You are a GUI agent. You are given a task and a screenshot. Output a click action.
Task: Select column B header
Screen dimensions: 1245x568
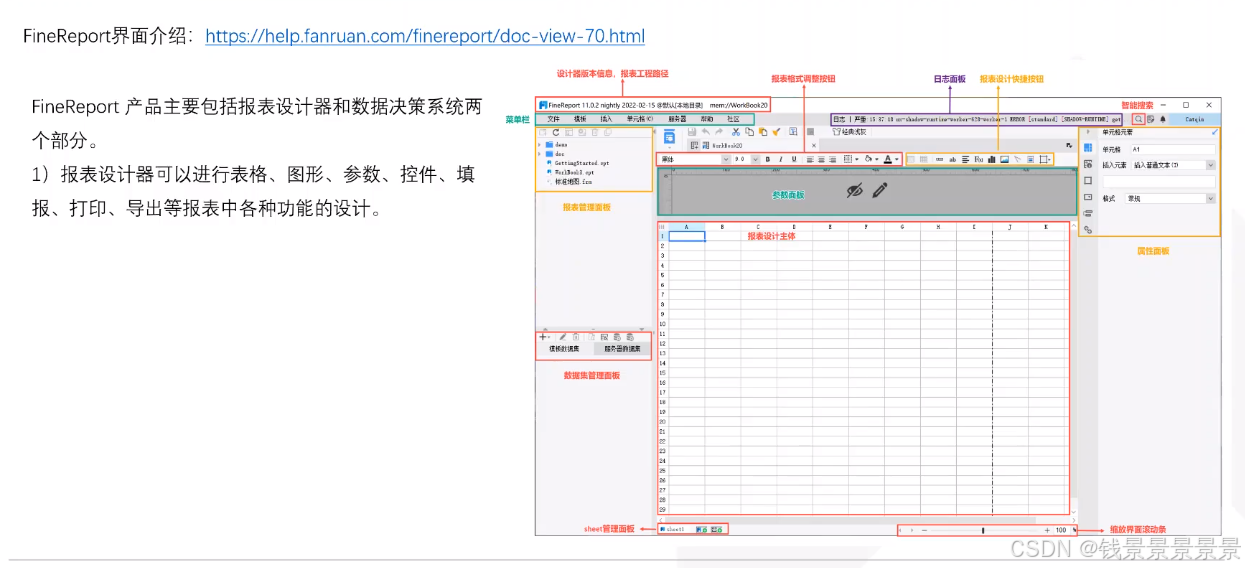click(723, 227)
